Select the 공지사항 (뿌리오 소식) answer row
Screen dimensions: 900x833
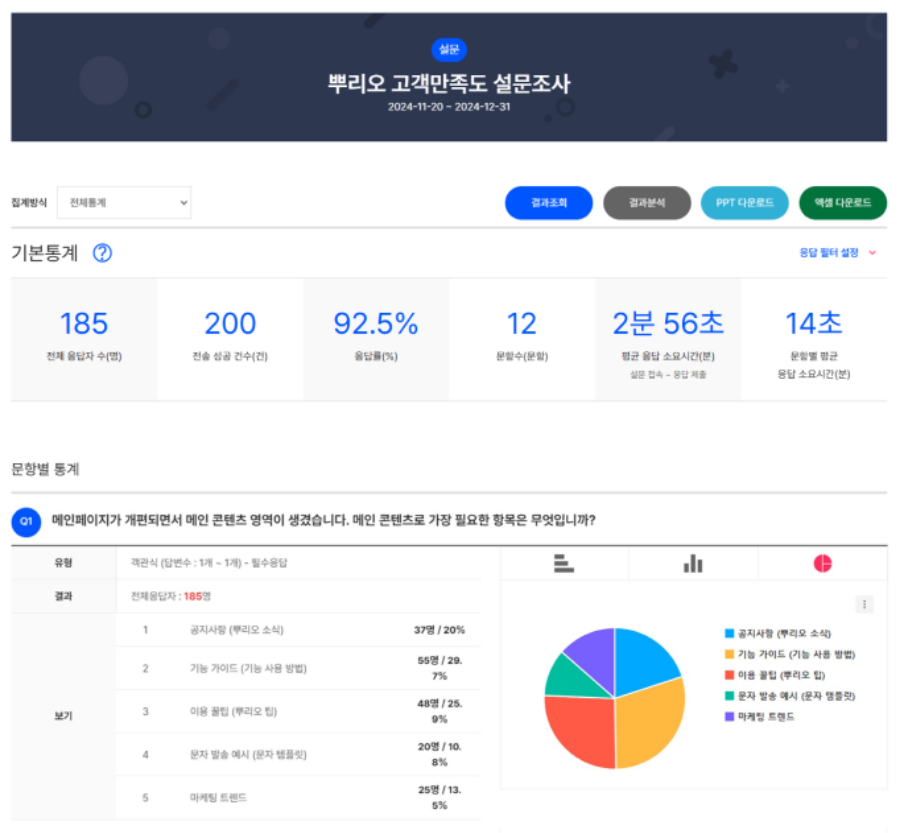coord(298,630)
